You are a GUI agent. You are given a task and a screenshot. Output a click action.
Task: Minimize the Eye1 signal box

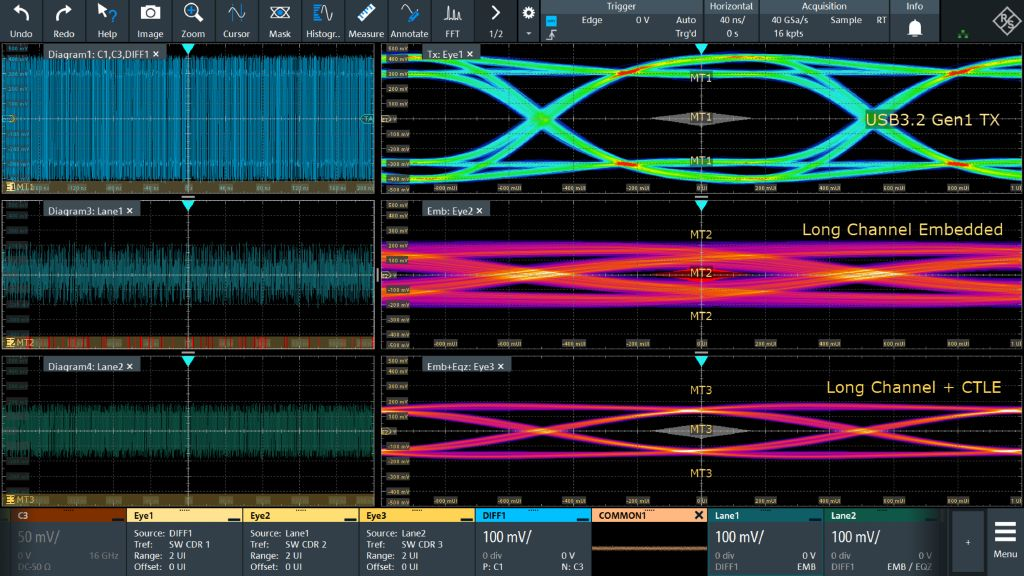click(x=233, y=517)
